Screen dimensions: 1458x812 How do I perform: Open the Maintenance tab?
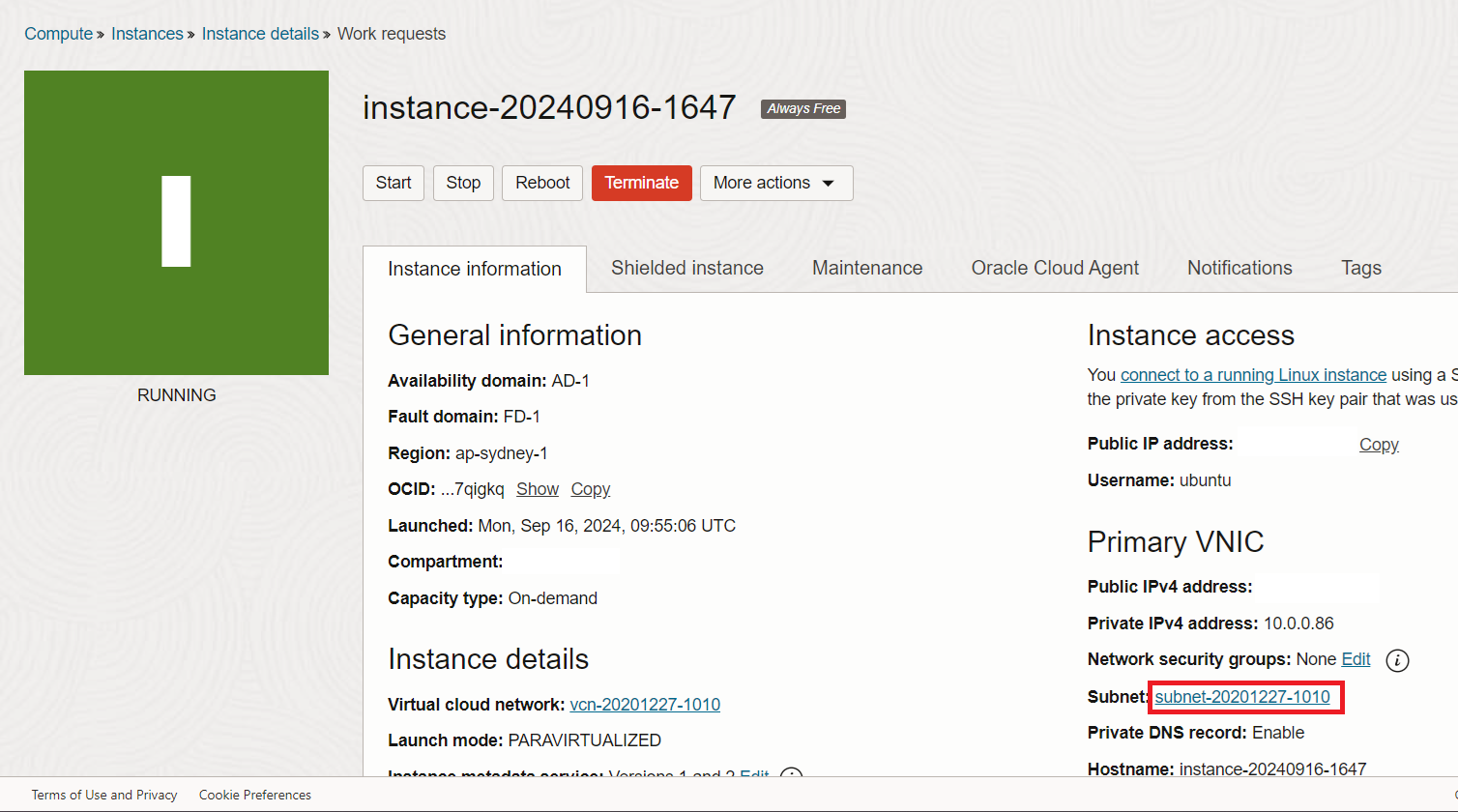click(867, 268)
